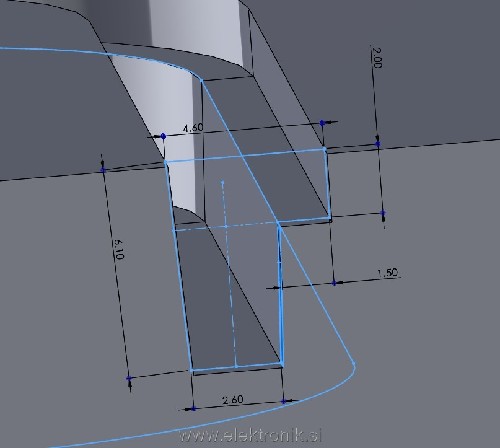The image size is (500, 448).
Task: Click left endpoint dot of 2.60 dimension
Action: 193,408
